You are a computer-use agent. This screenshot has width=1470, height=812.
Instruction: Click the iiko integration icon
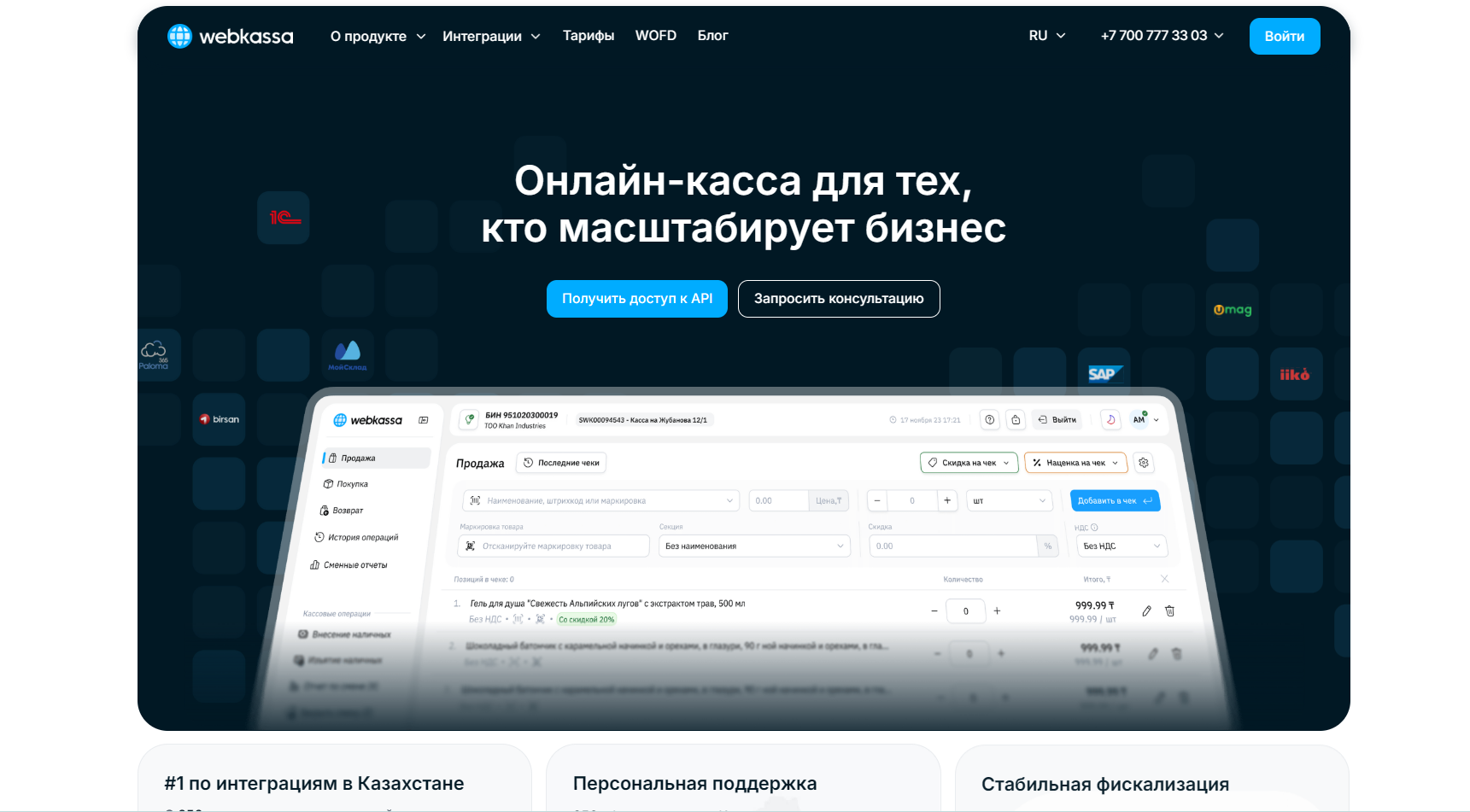point(1295,374)
